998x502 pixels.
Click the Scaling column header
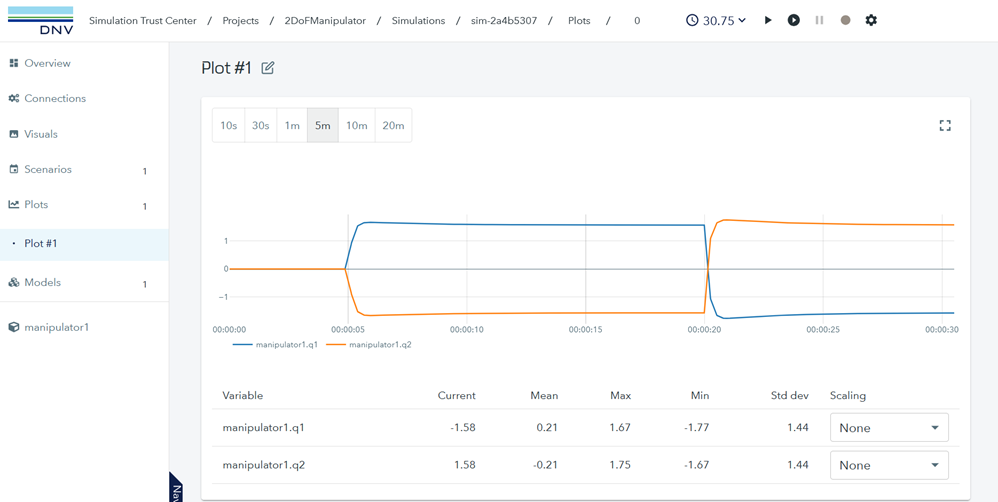click(848, 396)
